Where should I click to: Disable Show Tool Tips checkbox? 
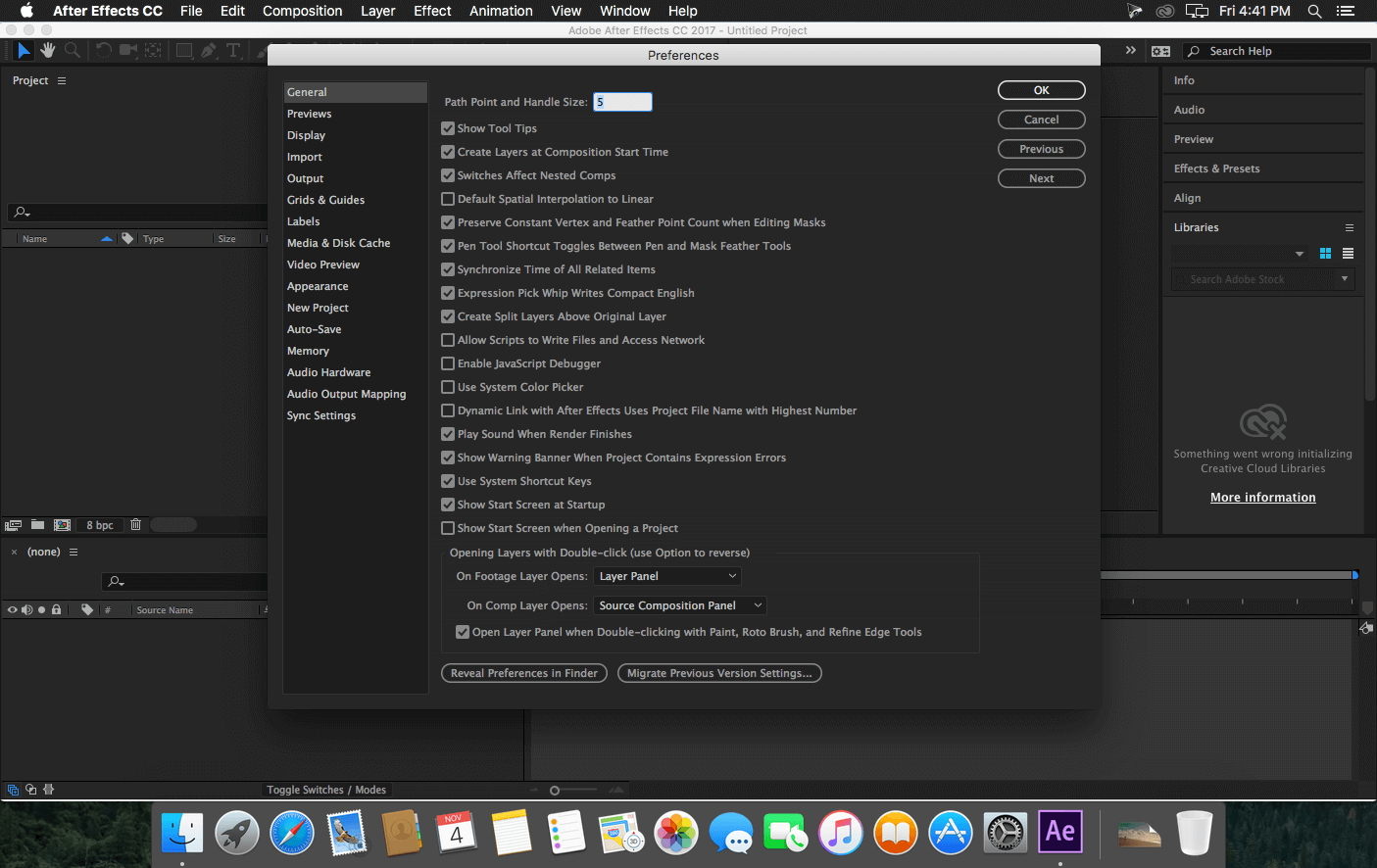click(448, 128)
